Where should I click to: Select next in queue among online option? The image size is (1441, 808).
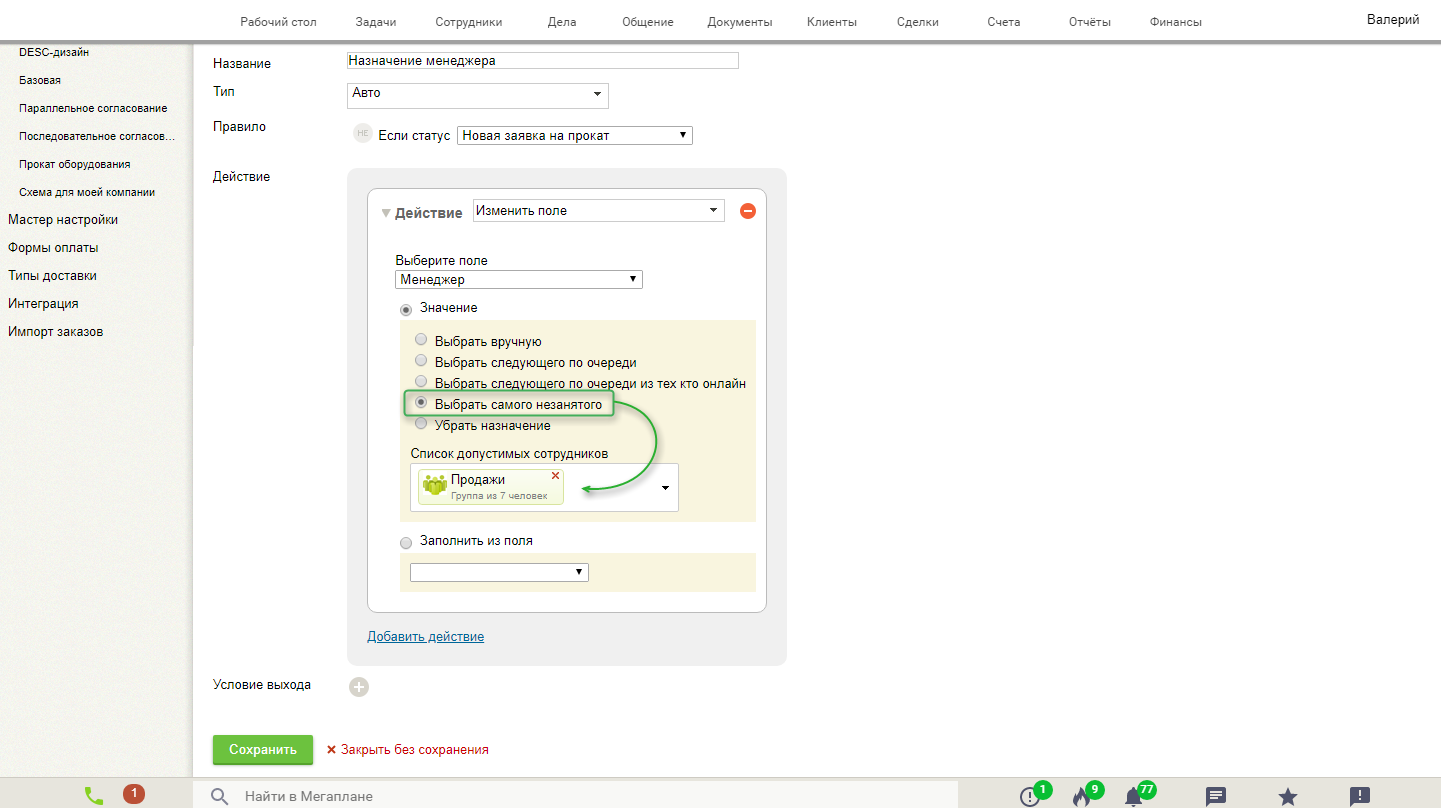(421, 382)
